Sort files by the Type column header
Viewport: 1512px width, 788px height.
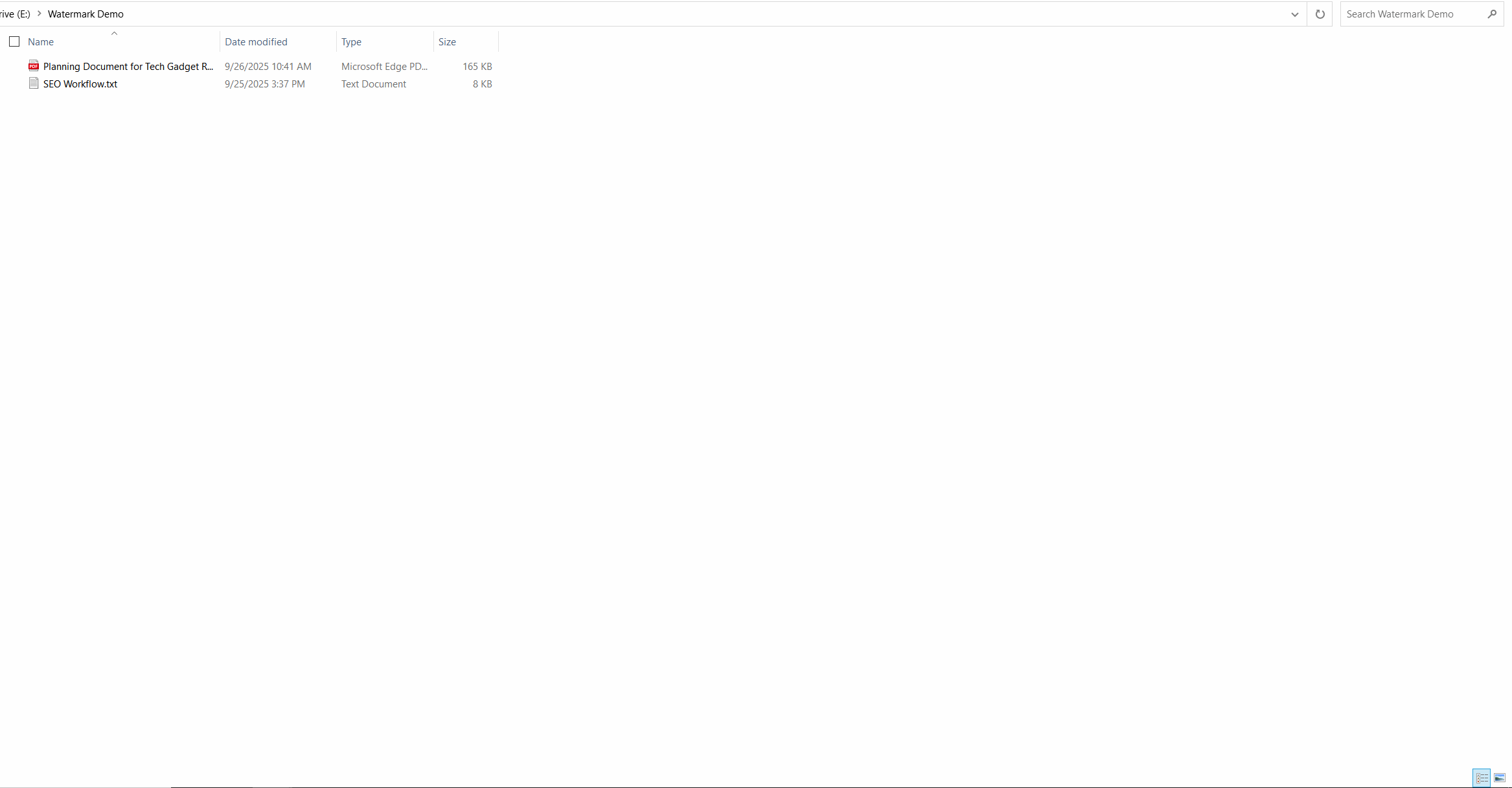[x=352, y=41]
